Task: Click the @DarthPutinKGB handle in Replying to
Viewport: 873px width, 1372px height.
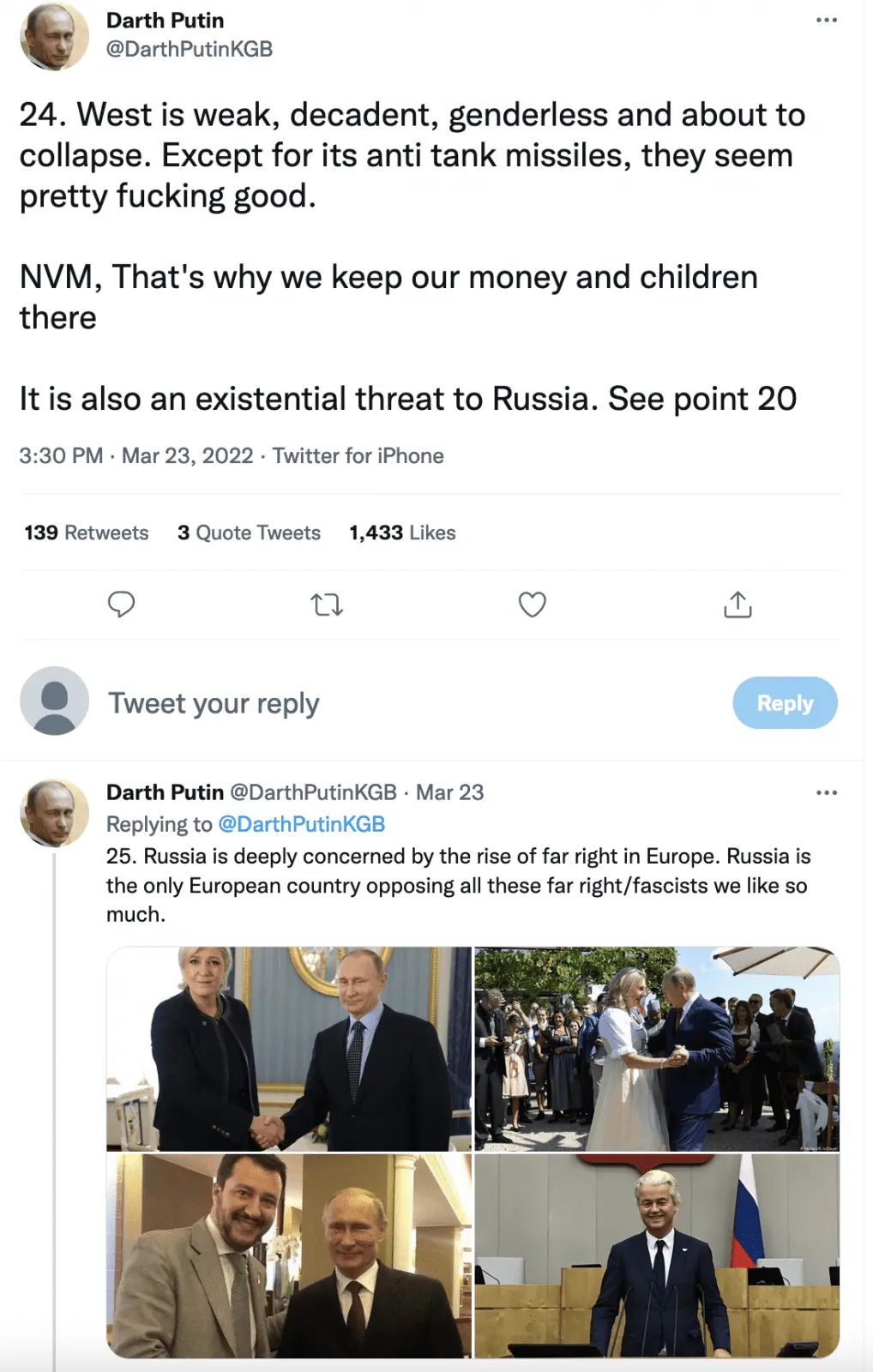Action: pyautogui.click(x=302, y=824)
